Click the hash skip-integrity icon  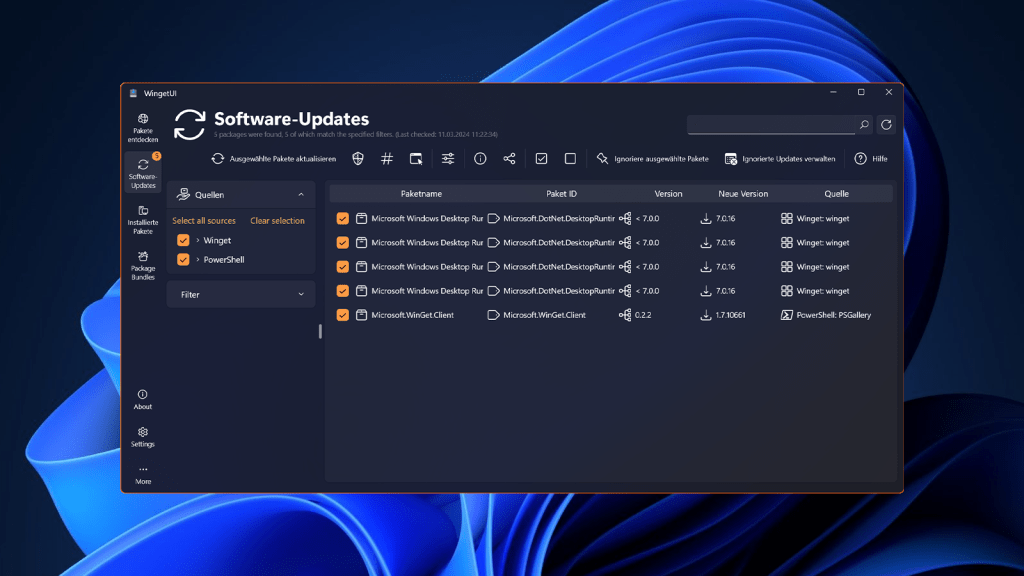(x=387, y=159)
